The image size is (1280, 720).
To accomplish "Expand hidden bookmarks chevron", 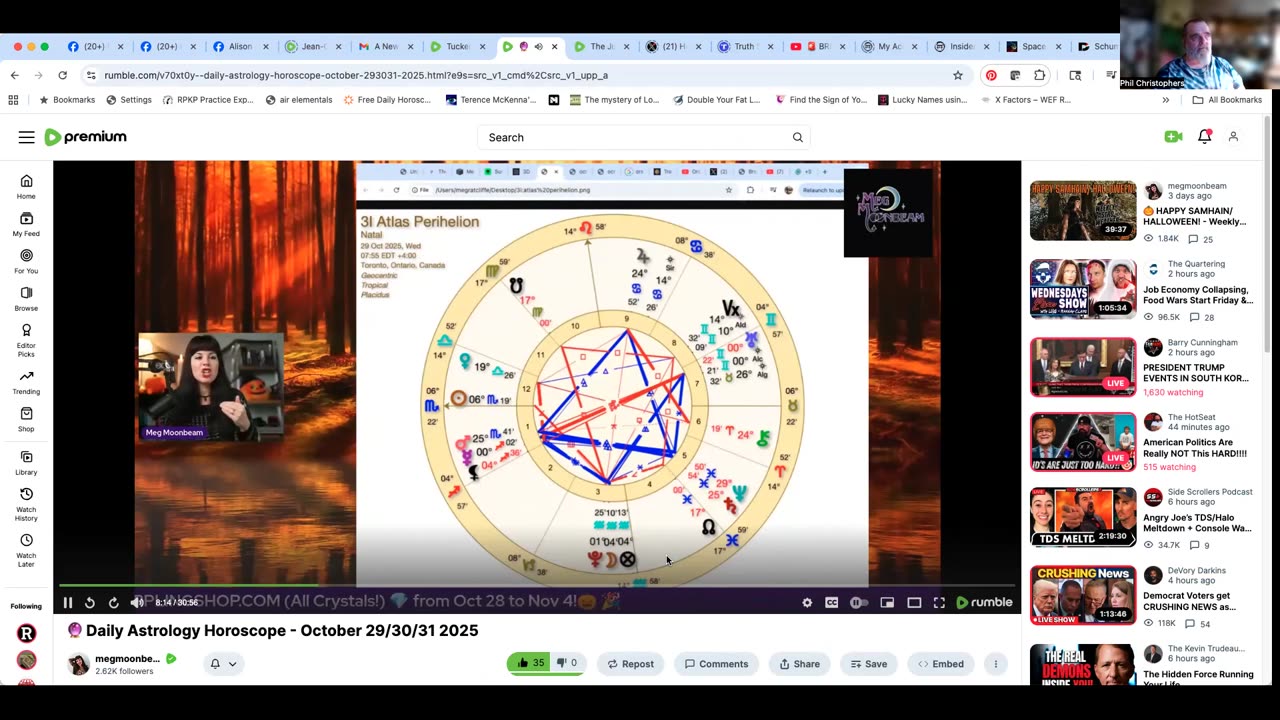I will point(1165,100).
